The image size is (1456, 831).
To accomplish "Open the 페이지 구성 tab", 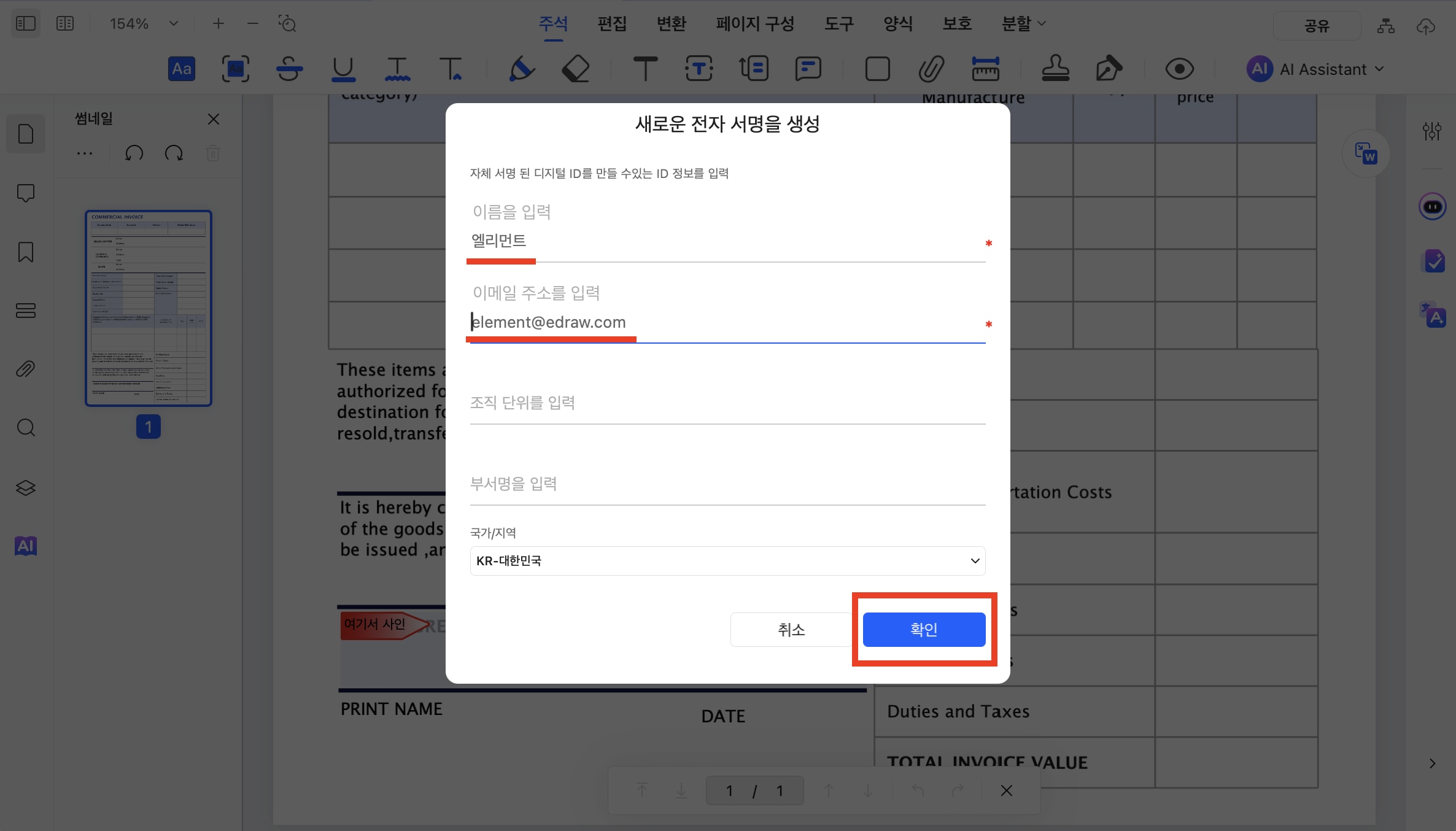I will [x=755, y=24].
